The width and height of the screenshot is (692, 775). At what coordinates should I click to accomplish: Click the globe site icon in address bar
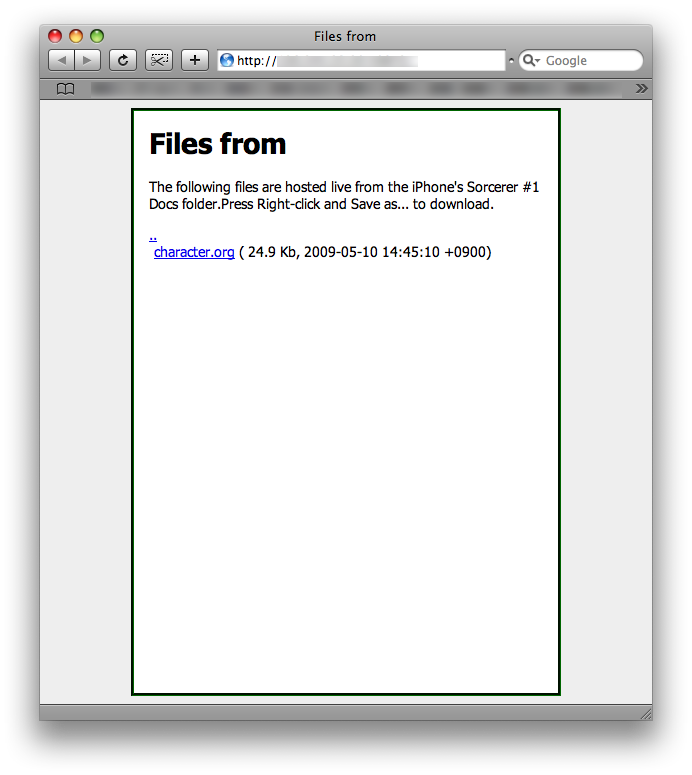[227, 60]
